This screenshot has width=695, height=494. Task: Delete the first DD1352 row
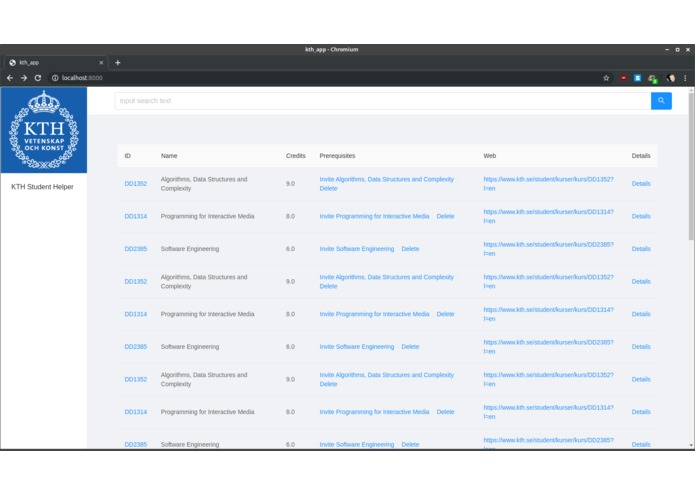[328, 189]
